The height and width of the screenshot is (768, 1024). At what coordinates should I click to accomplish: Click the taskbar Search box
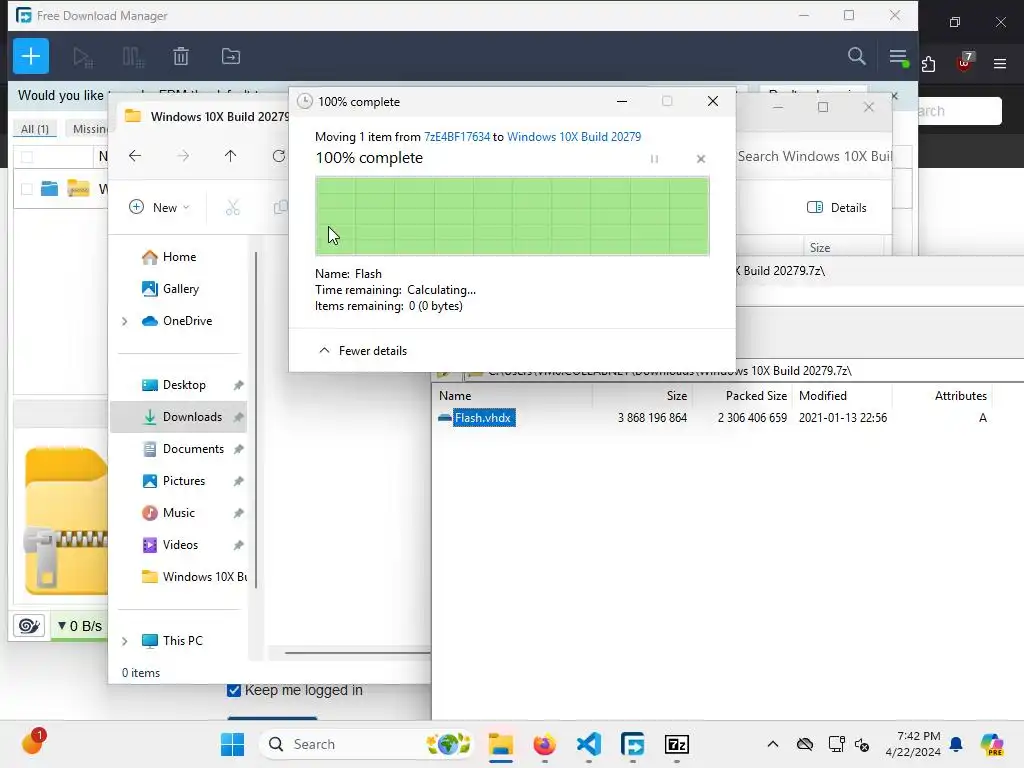366,744
